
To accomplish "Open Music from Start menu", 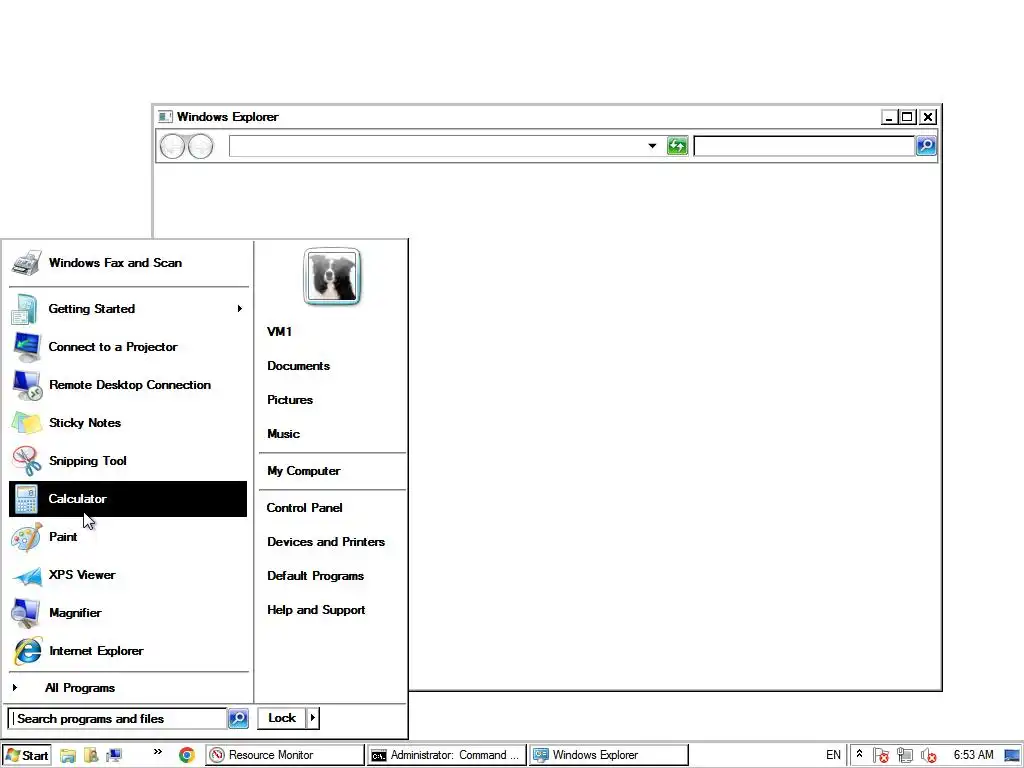I will 283,434.
